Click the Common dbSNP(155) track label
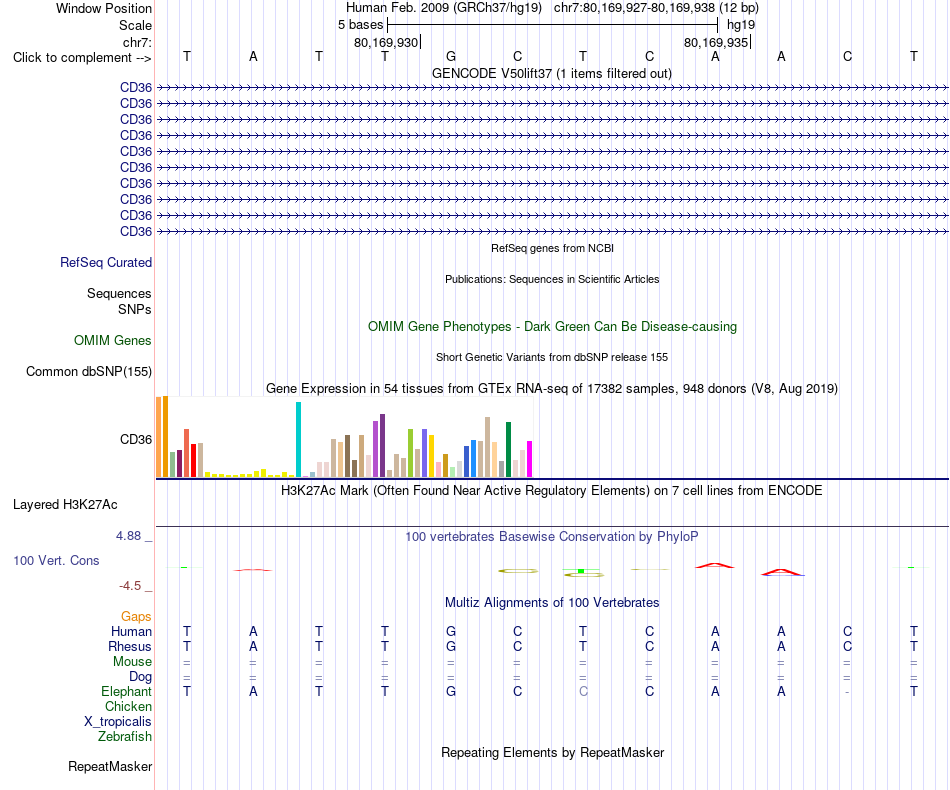The width and height of the screenshot is (950, 790). 89,371
